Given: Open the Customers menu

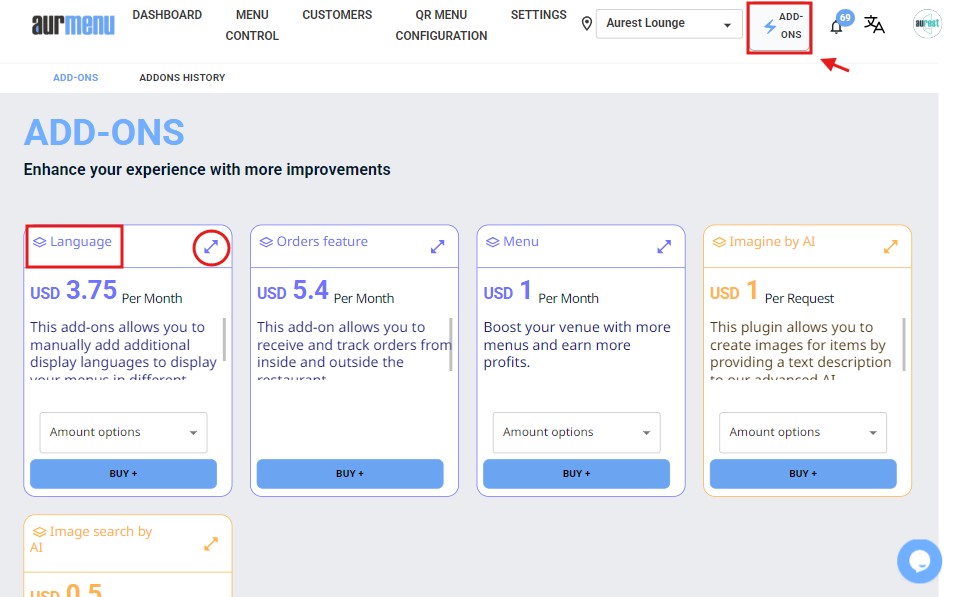Looking at the screenshot, I should 337,15.
